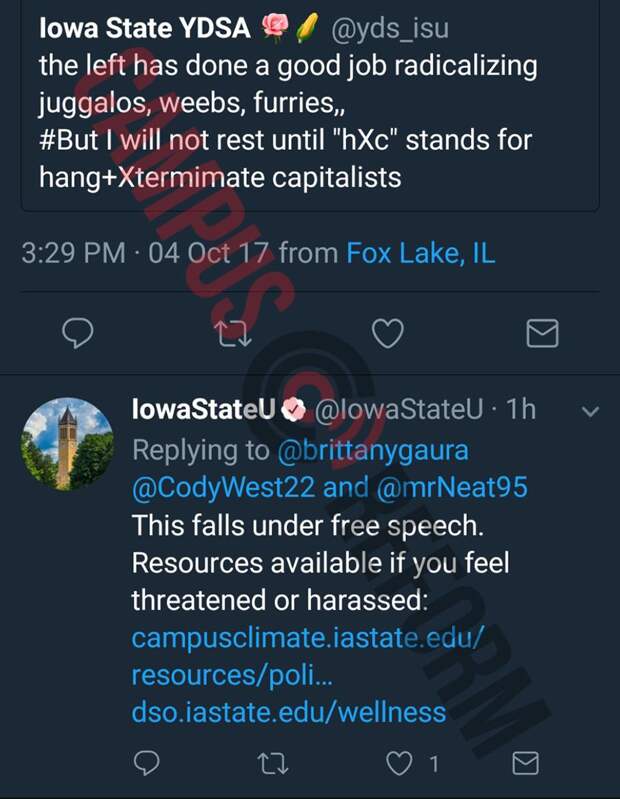Retweet the IowaStateU reply

(273, 763)
